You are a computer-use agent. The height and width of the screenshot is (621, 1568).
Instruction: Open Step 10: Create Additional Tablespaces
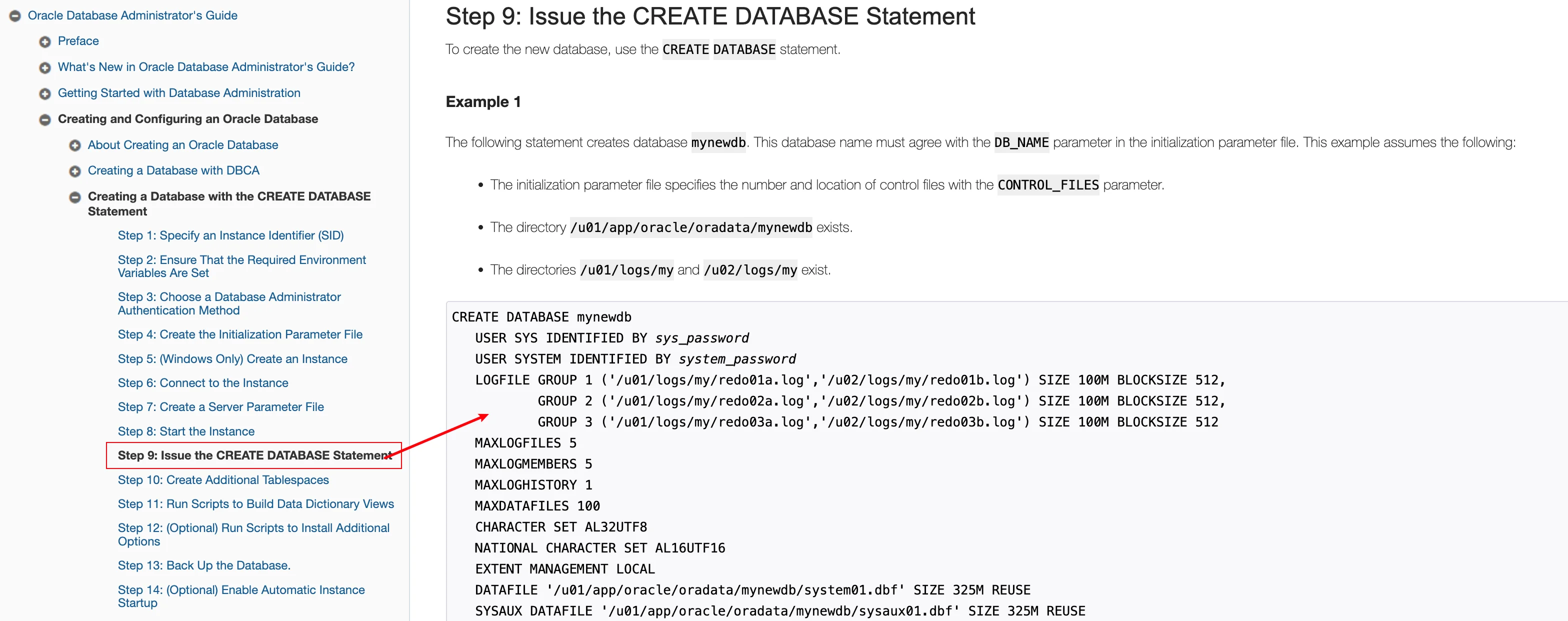[x=223, y=480]
